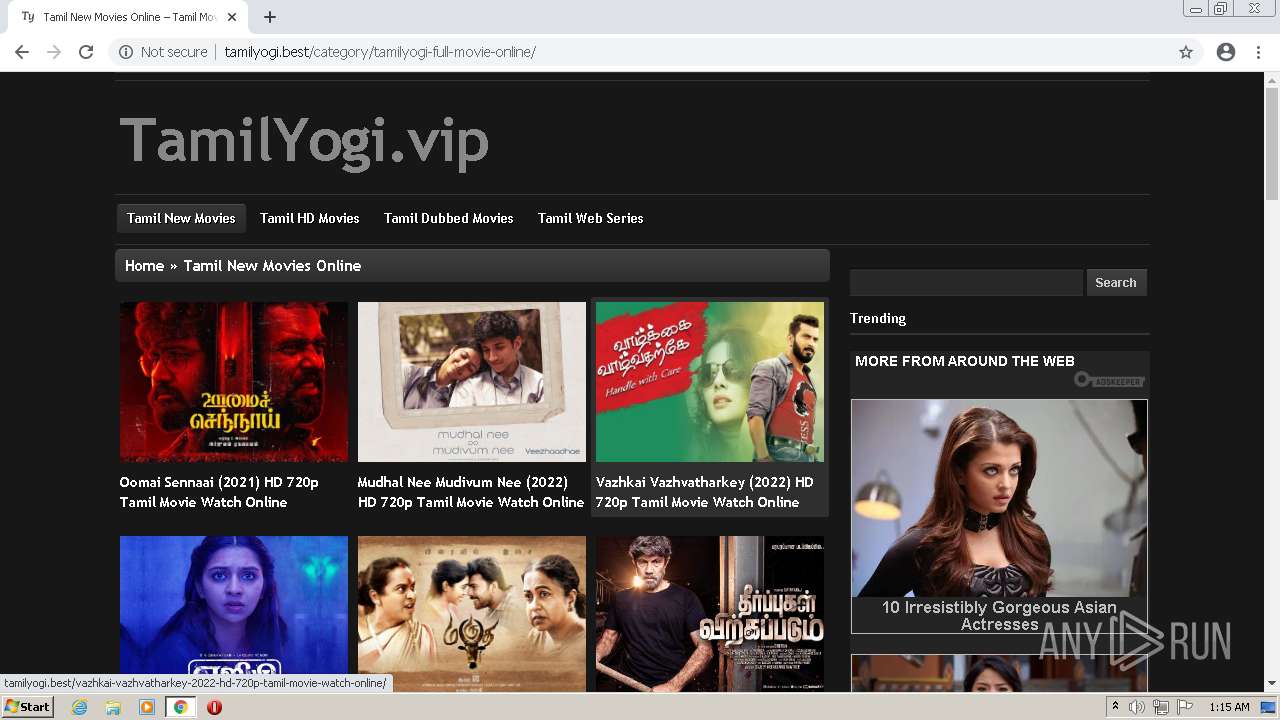1280x720 pixels.
Task: Go back with the browser back arrow
Action: pos(22,52)
